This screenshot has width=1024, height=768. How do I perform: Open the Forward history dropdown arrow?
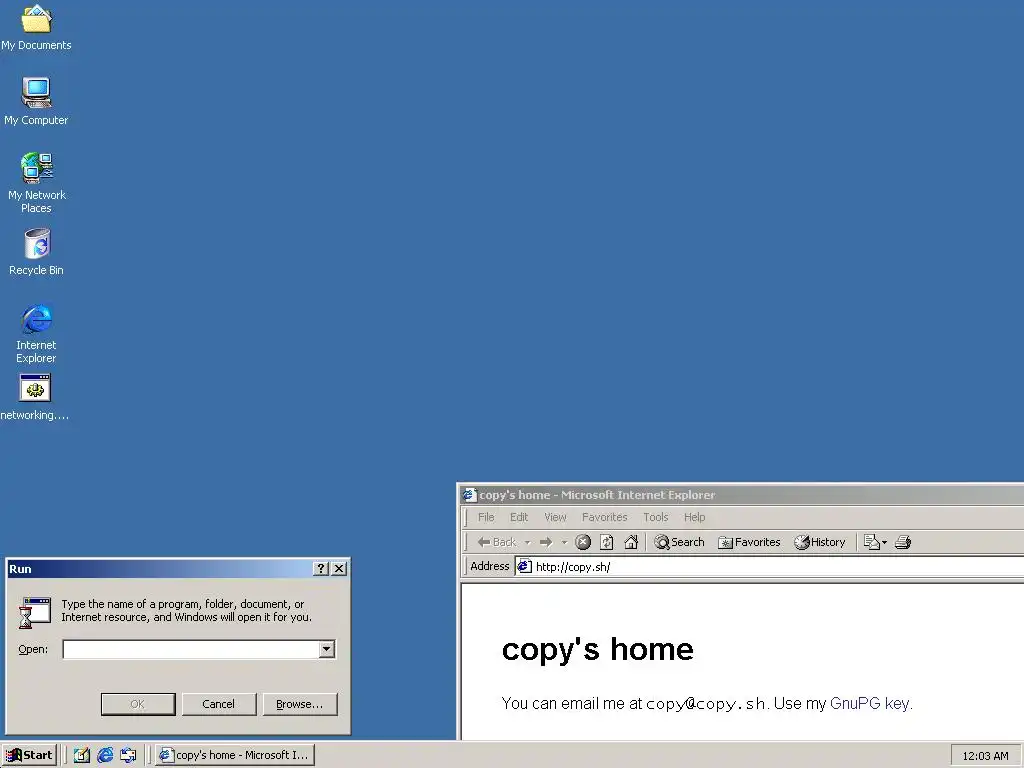click(x=564, y=542)
